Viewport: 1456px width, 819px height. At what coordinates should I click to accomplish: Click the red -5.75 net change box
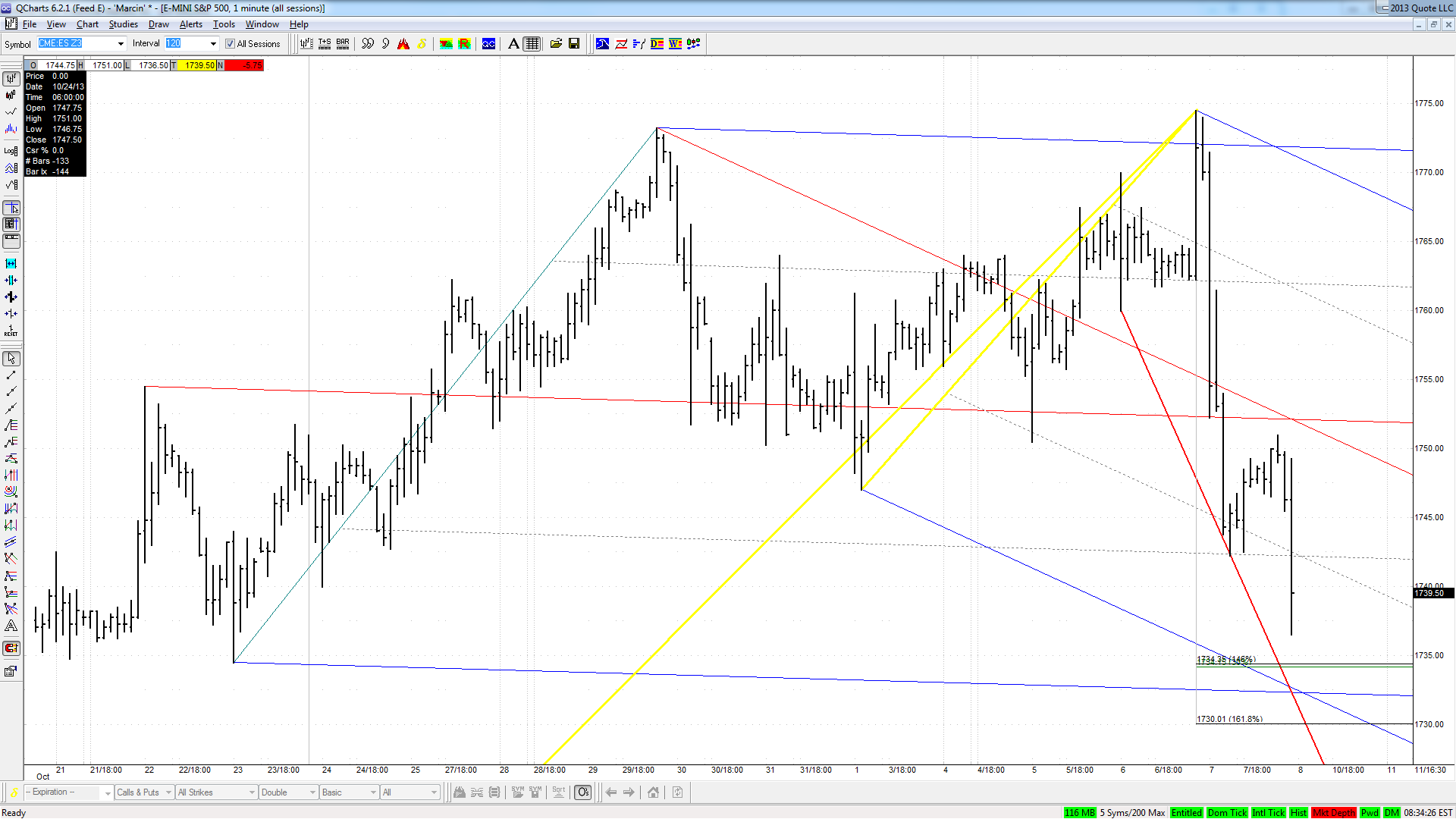[x=243, y=65]
